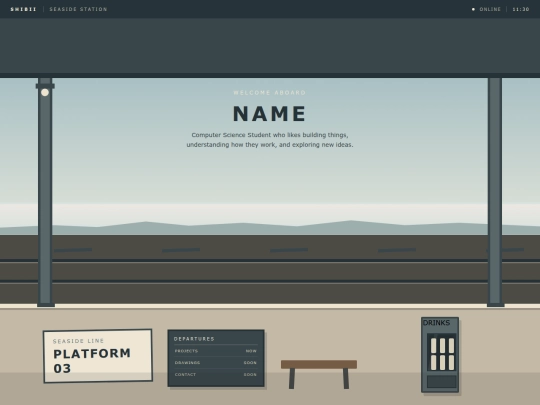Click the PLATFORM 03 Seaside Line sign
This screenshot has width=540, height=405.
pos(98,356)
